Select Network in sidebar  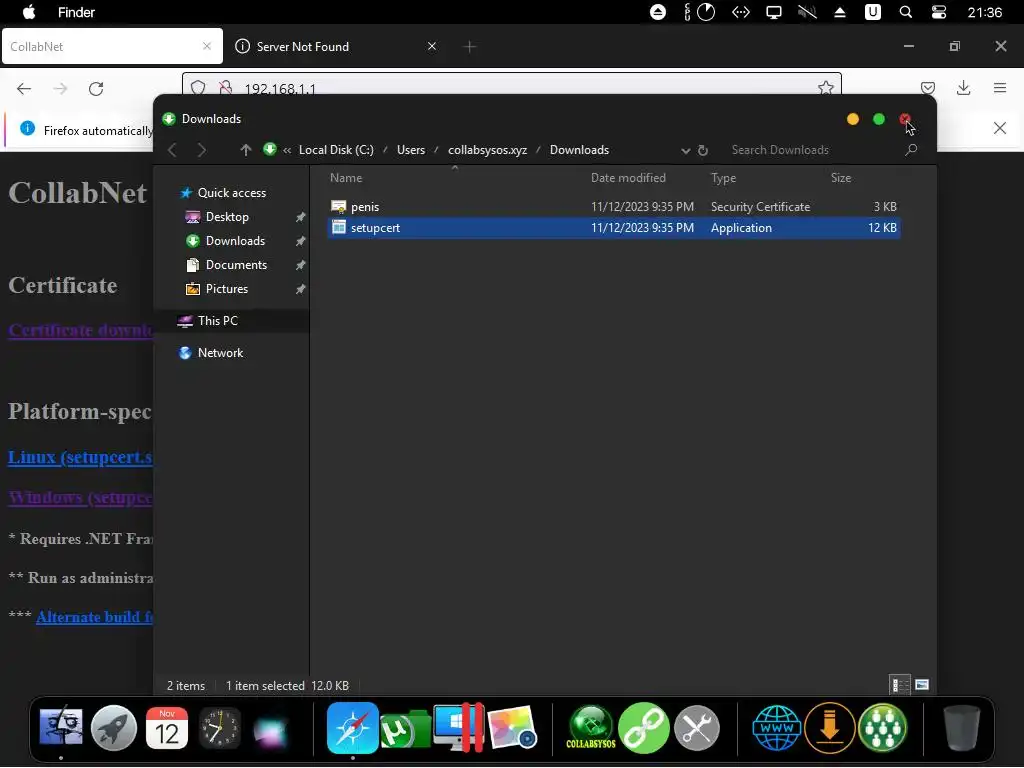coord(220,353)
